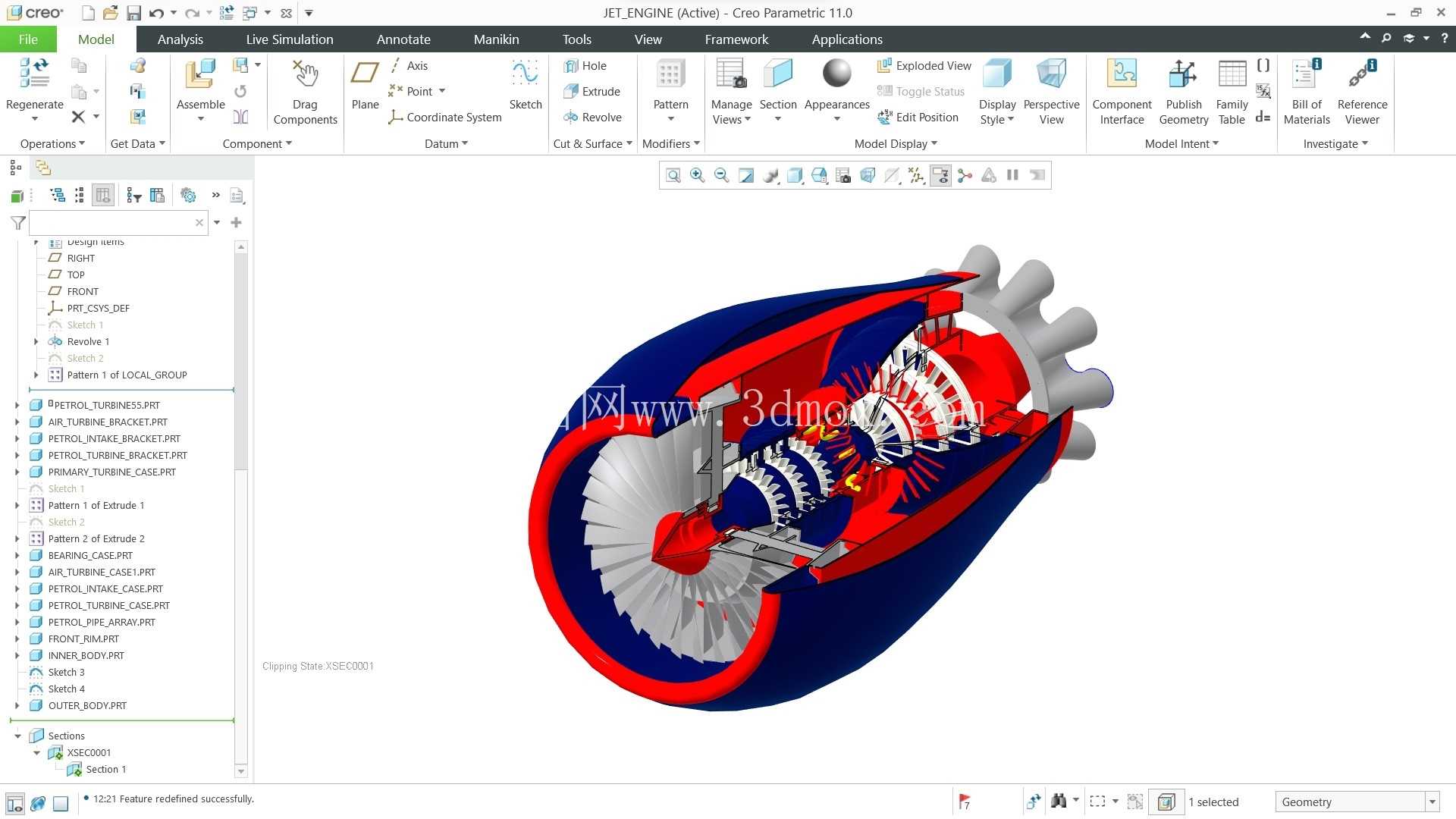Toggle the Perspective View
This screenshot has width=1456, height=819.
point(1051,91)
